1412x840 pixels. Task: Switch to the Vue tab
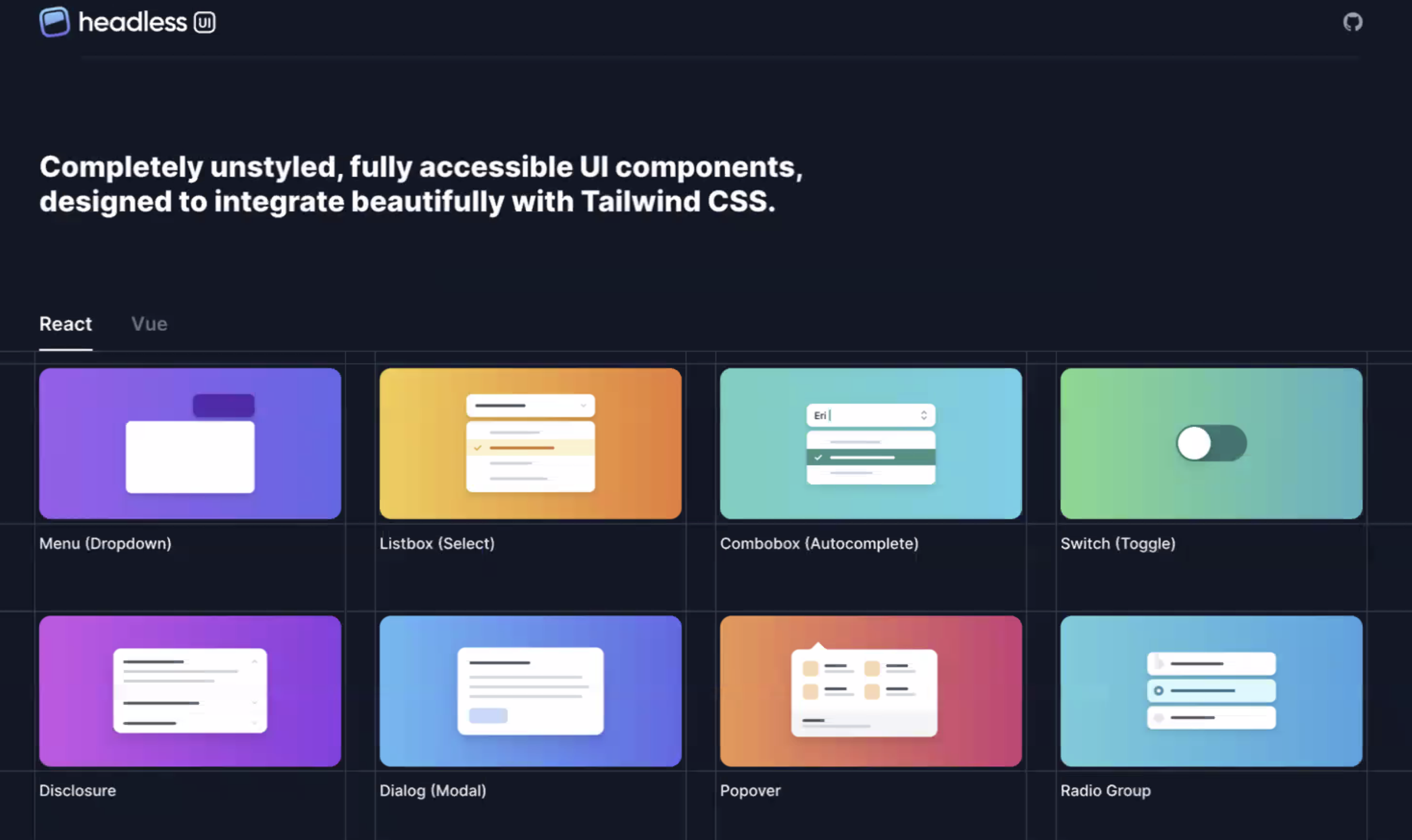pyautogui.click(x=149, y=324)
